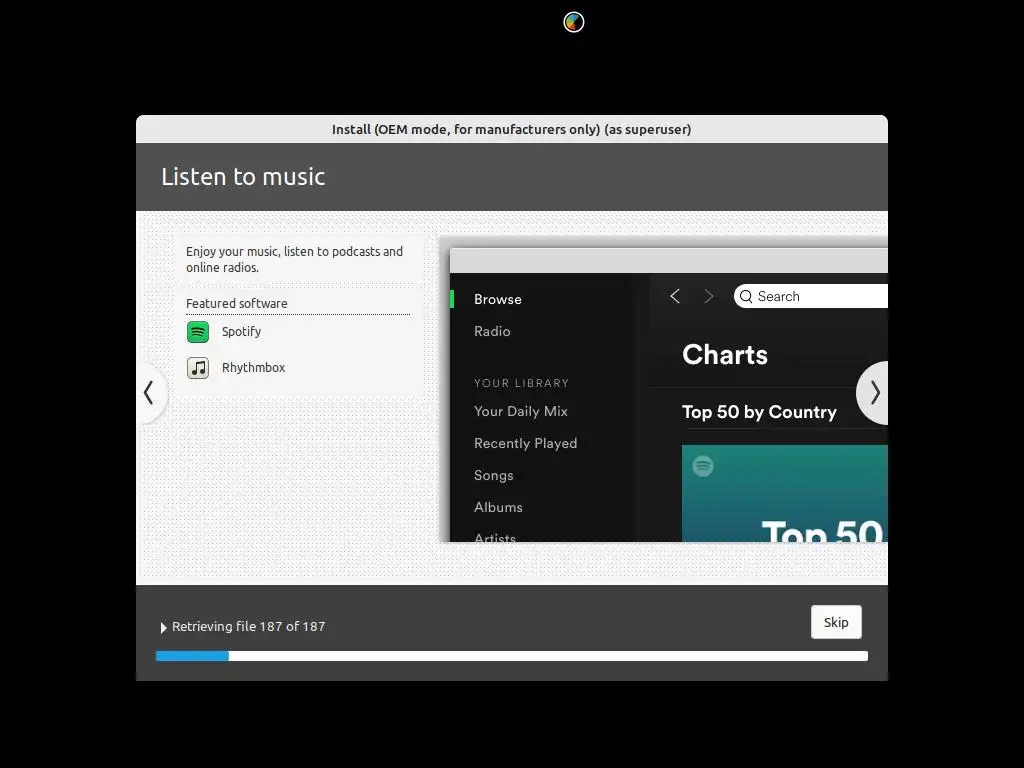Click the Listen to music slide title

pos(243,176)
